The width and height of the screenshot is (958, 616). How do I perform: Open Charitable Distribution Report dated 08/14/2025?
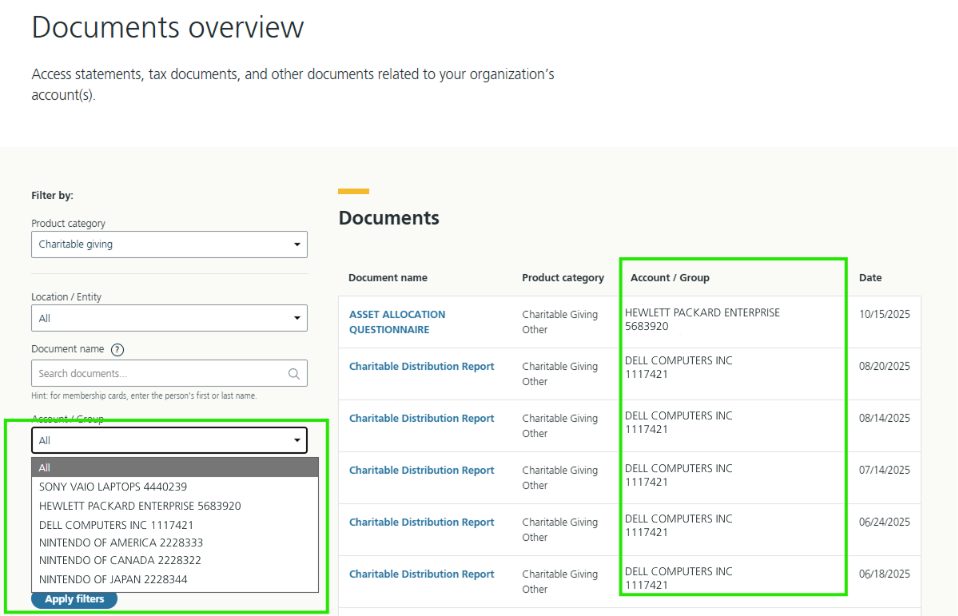[x=422, y=419]
